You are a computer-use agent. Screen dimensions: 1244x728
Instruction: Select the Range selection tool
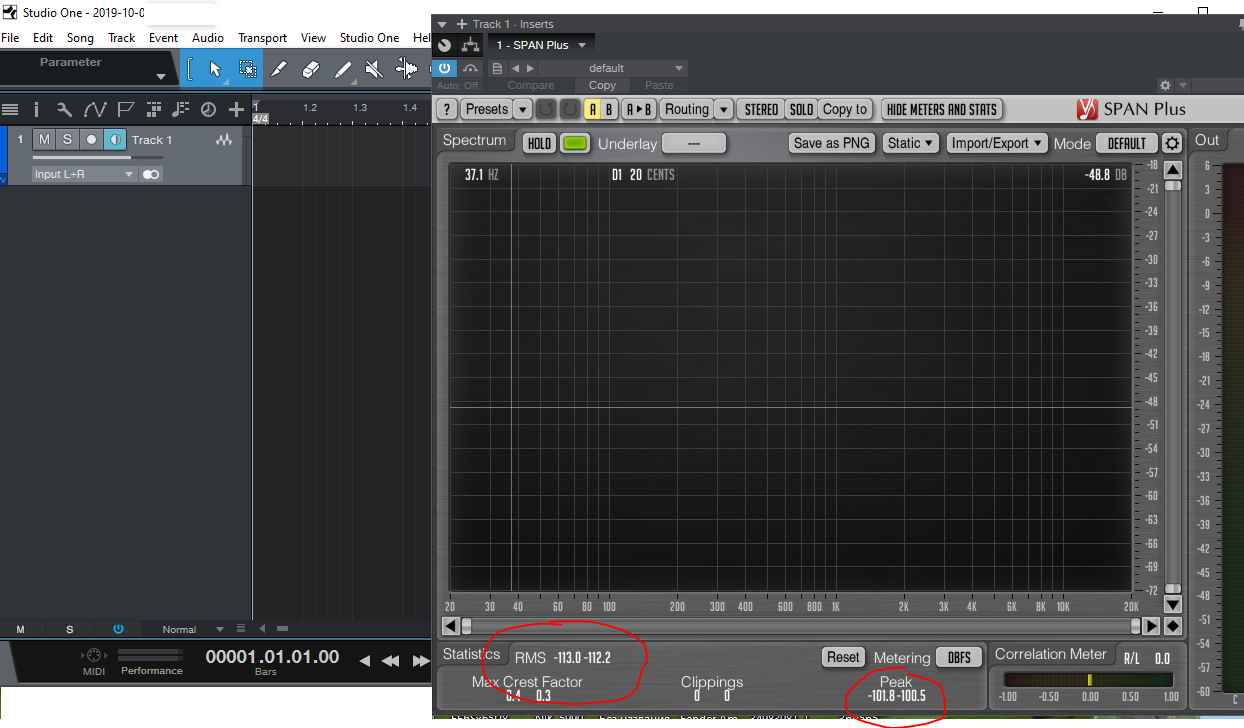(247, 69)
